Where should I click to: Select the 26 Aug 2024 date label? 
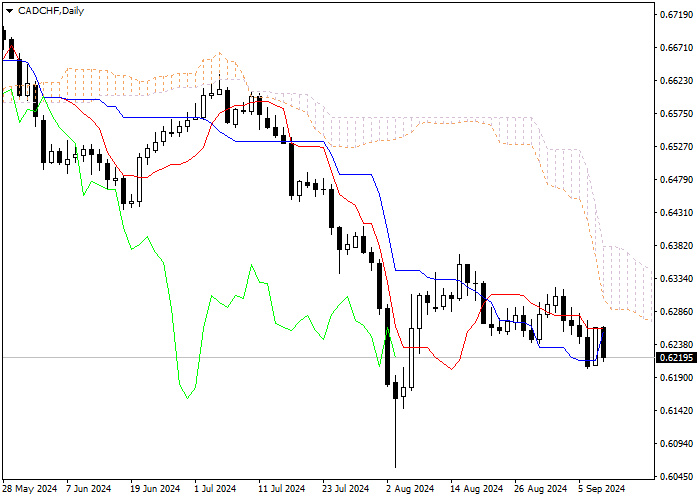click(541, 489)
